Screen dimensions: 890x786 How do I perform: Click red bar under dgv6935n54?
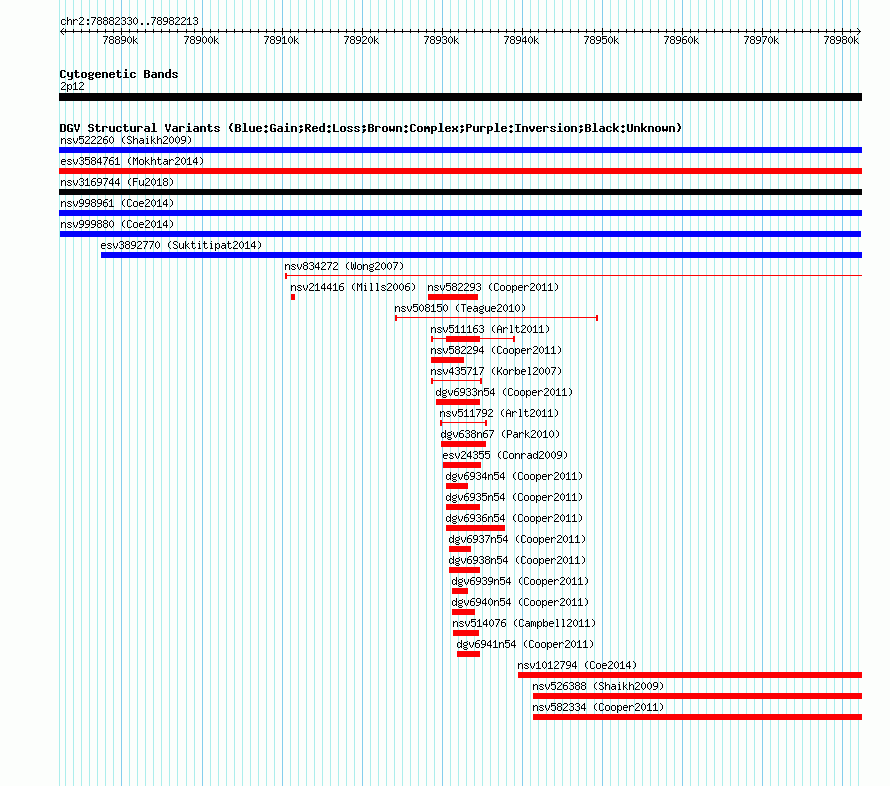(x=463, y=507)
